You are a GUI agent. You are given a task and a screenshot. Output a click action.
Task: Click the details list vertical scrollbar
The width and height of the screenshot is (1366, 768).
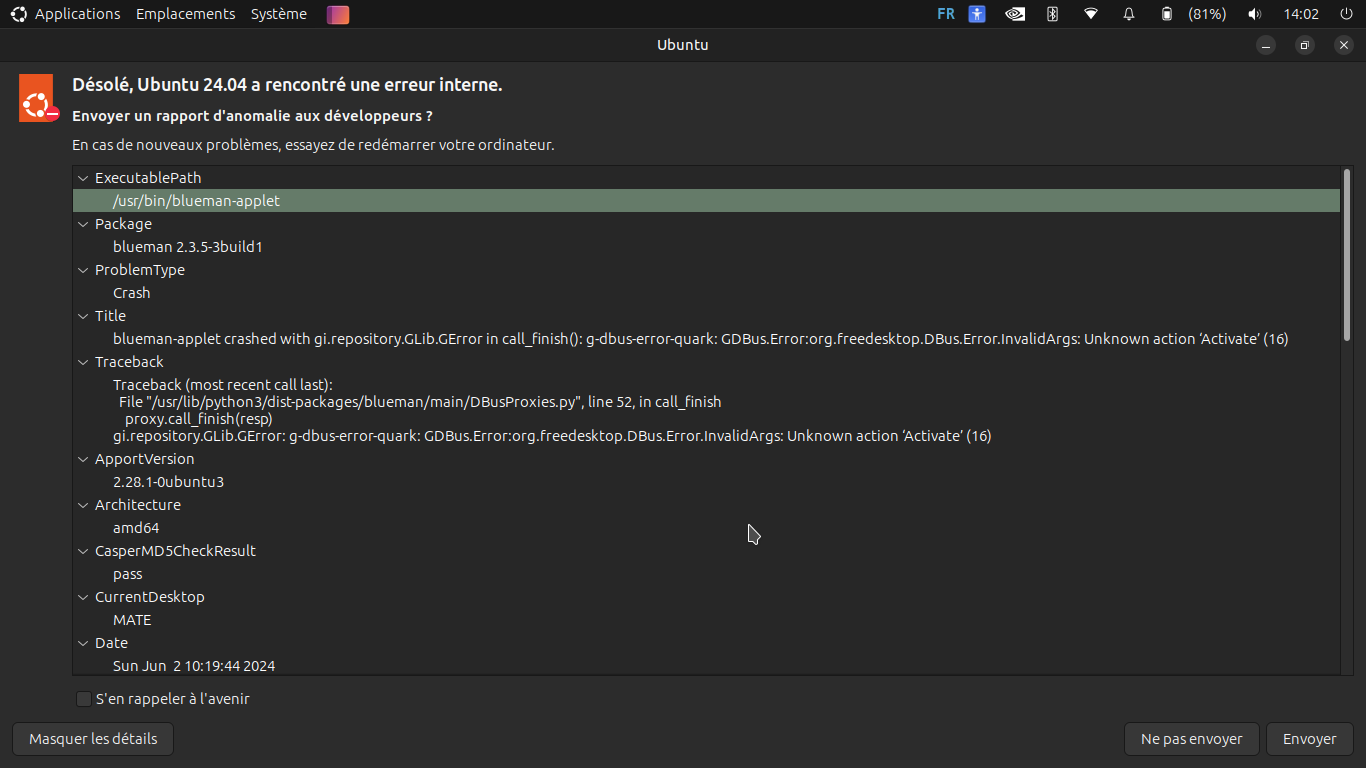(1347, 255)
